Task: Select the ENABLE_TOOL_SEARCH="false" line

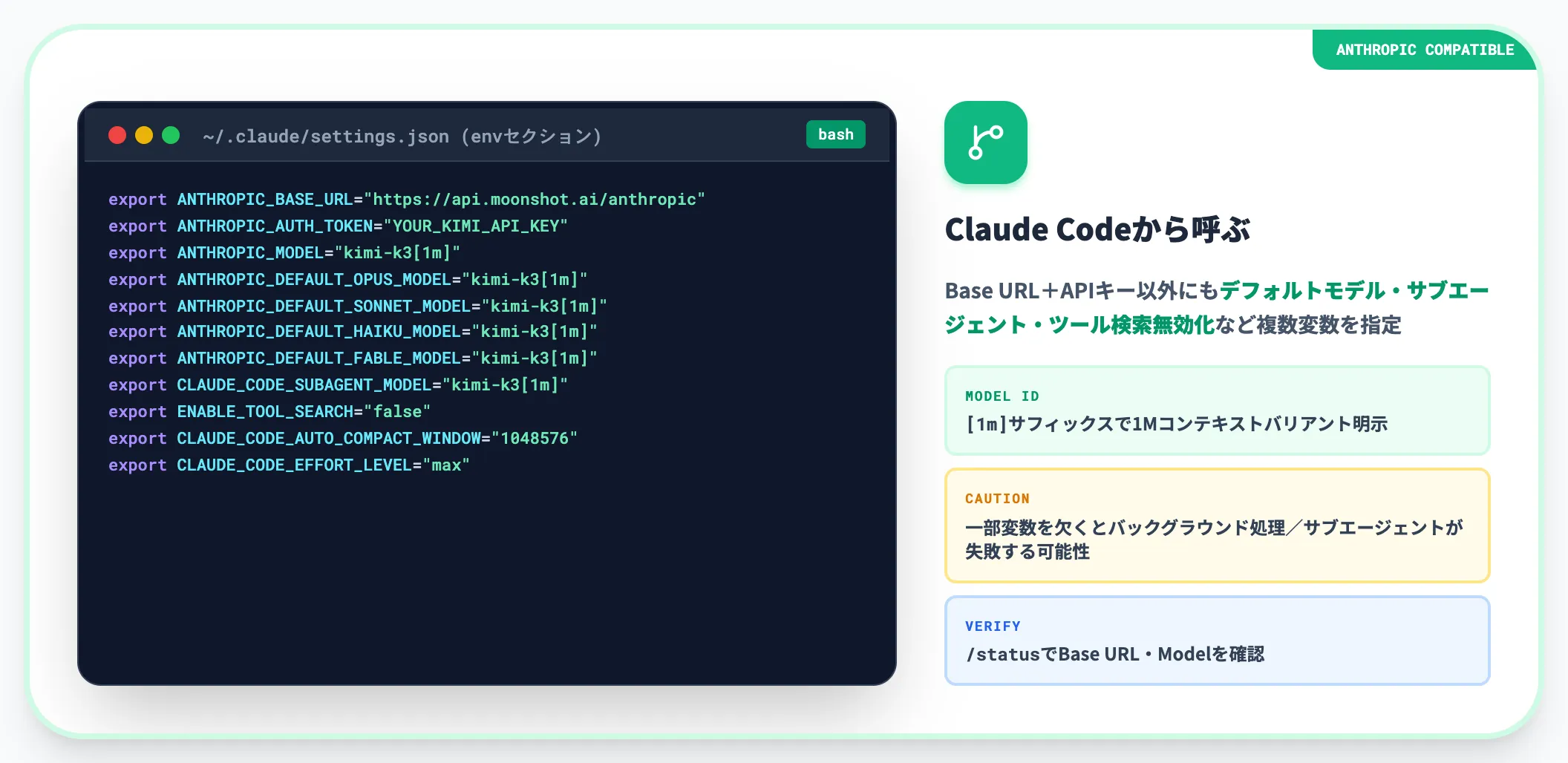Action: (x=269, y=411)
